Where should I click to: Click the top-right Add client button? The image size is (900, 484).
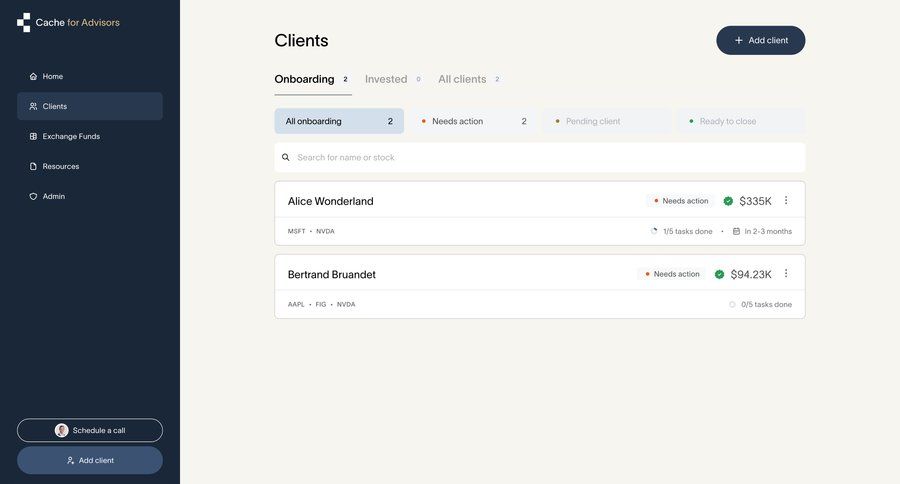tap(761, 40)
